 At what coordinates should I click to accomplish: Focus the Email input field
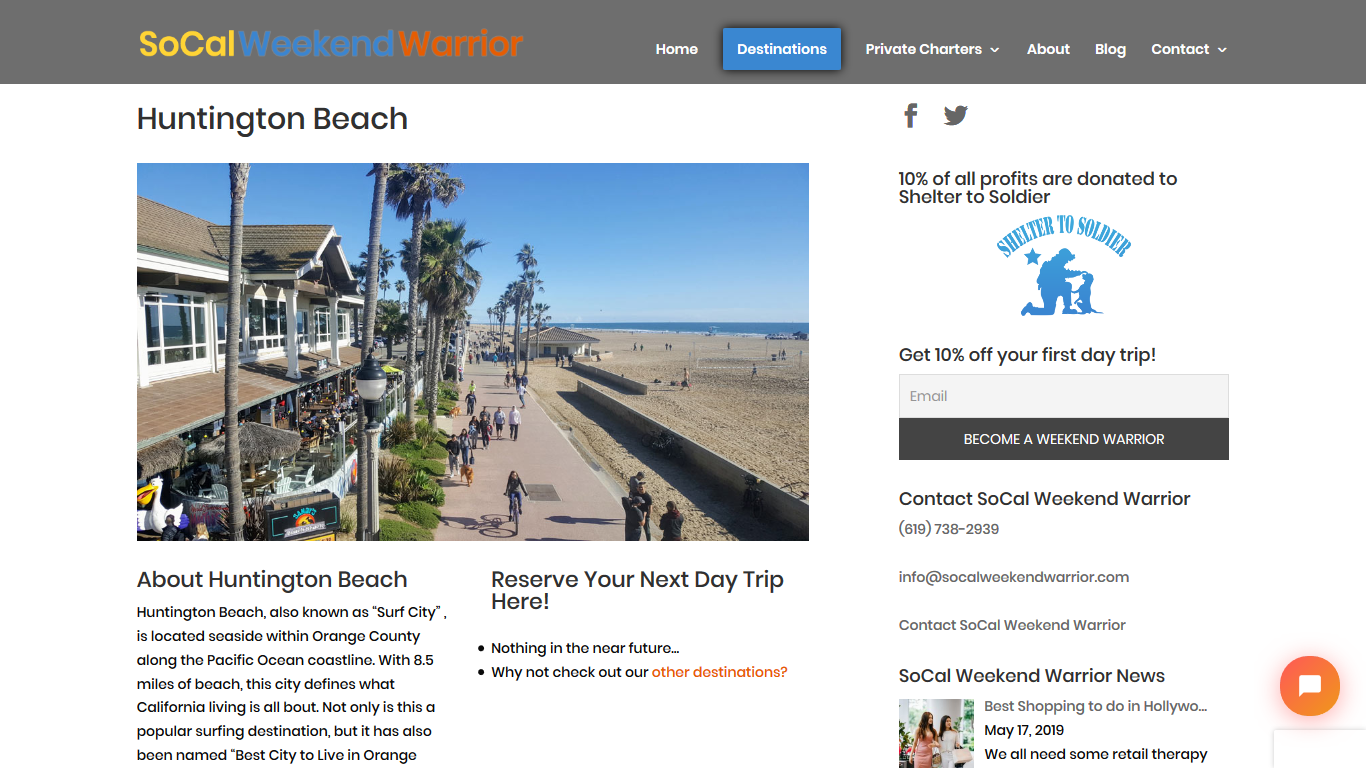1064,396
